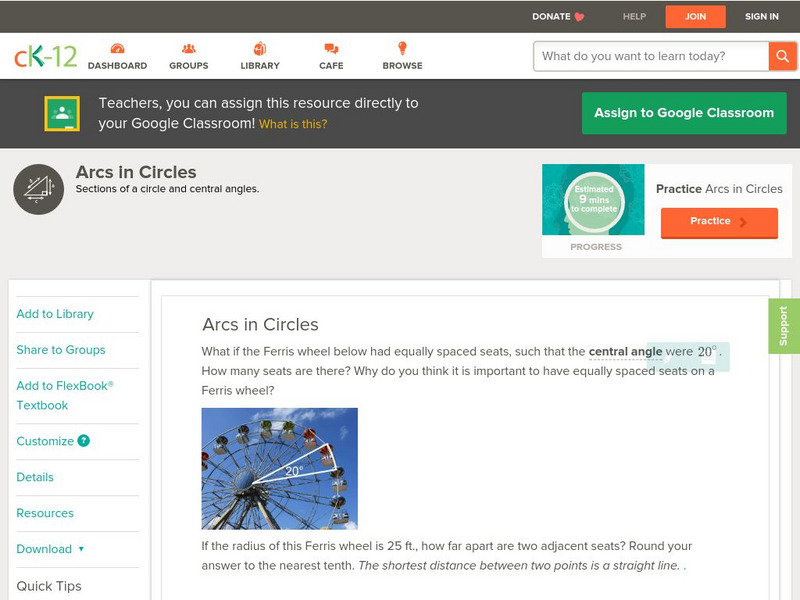
Task: Click the Ferris wheel image
Action: pos(280,468)
